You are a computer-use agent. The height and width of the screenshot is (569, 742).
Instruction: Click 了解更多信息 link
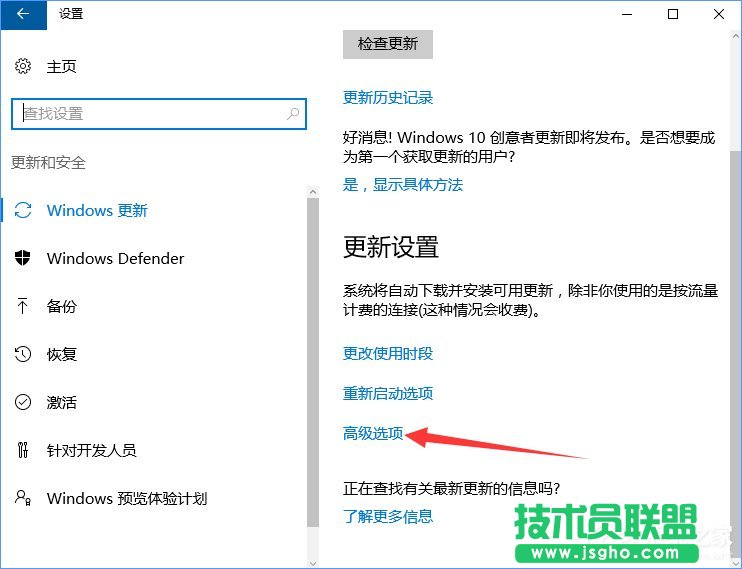[388, 516]
